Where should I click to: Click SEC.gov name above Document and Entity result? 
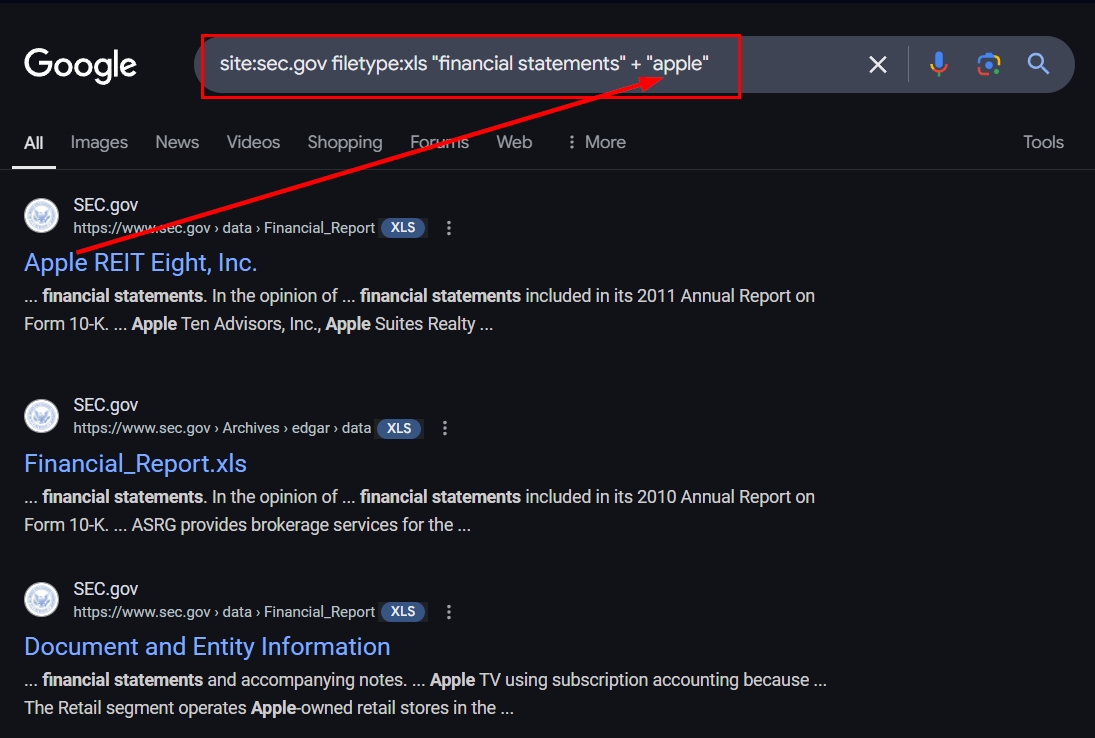[x=106, y=589]
